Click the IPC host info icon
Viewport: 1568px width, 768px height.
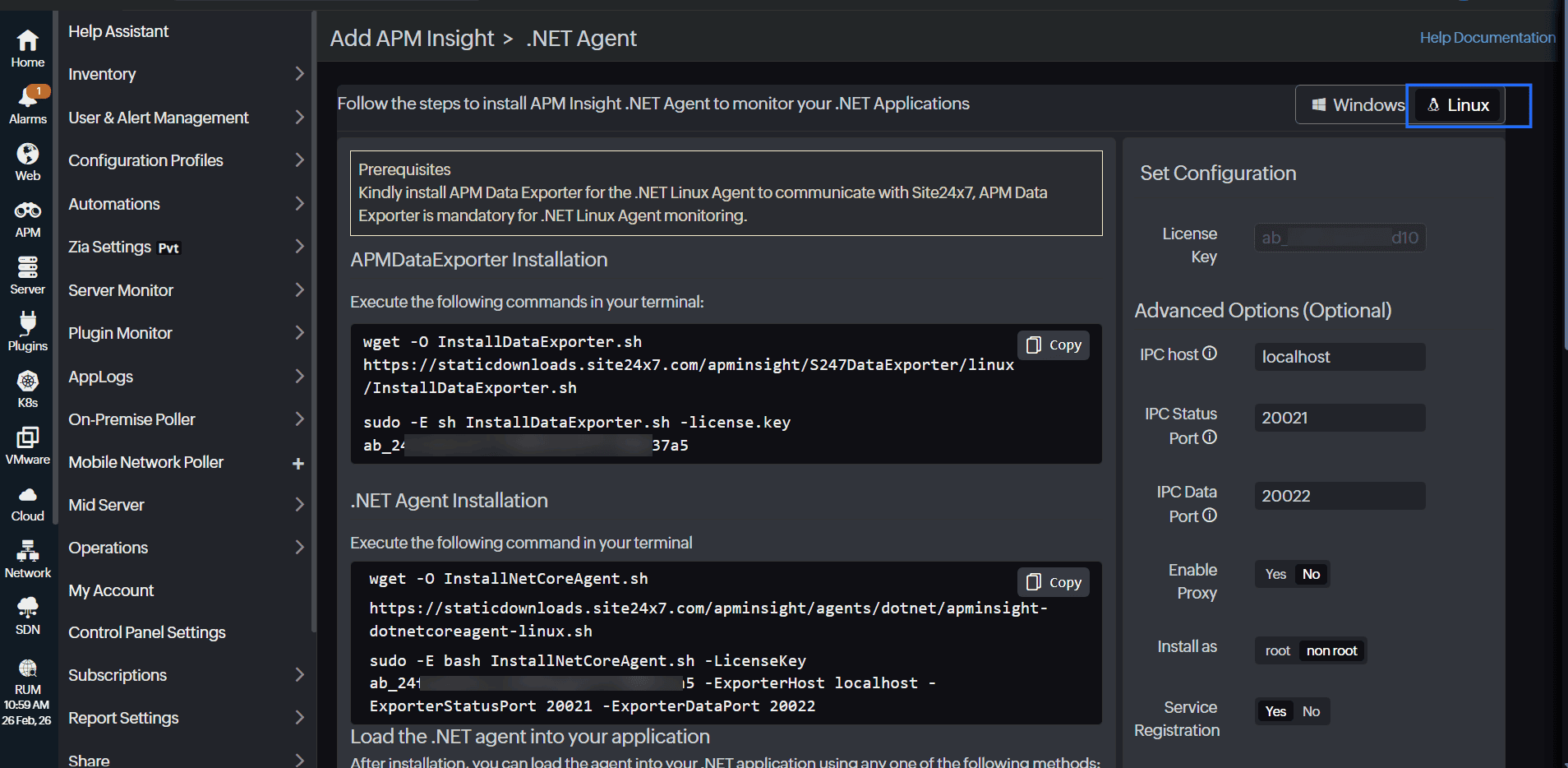(x=1210, y=354)
